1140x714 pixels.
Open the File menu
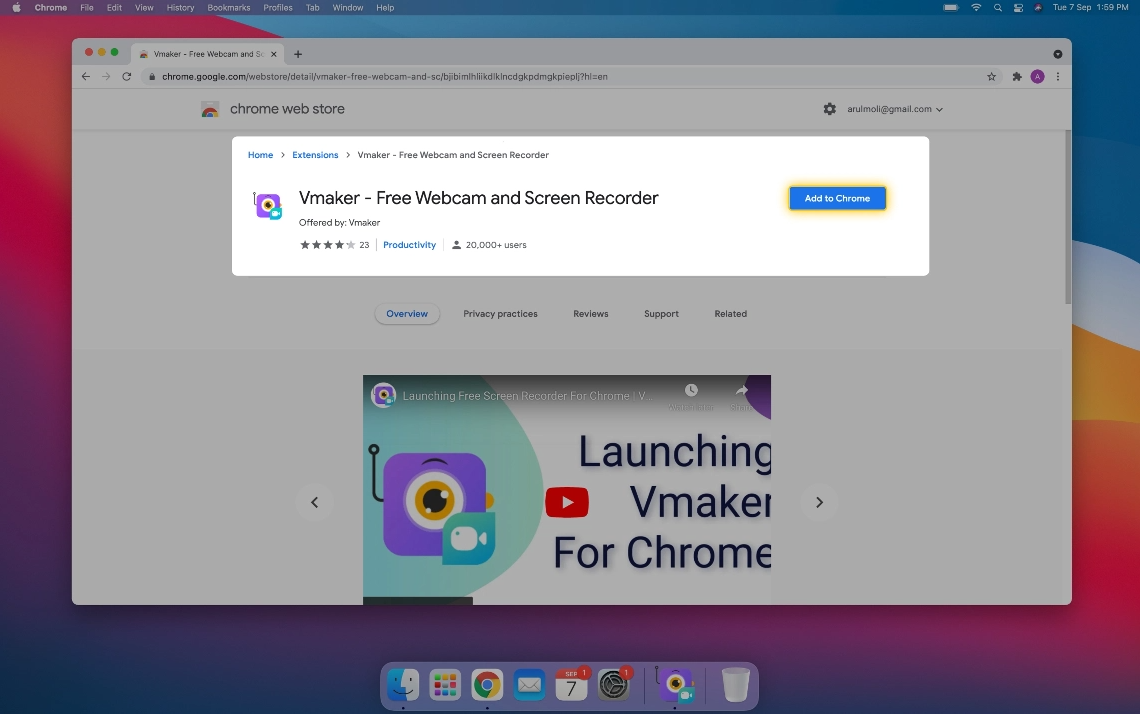point(87,7)
